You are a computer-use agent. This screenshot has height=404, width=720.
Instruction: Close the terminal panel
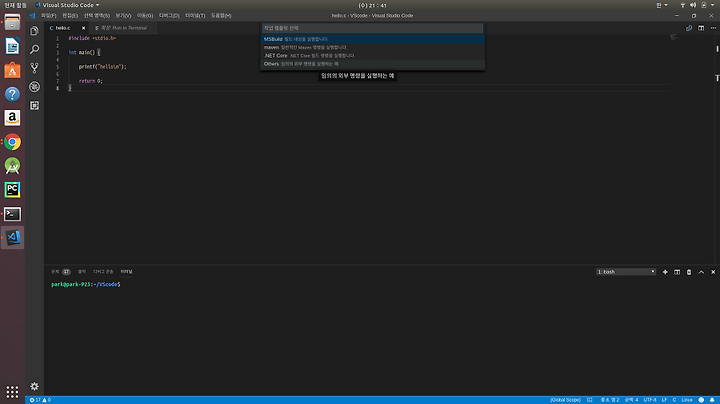tap(713, 272)
